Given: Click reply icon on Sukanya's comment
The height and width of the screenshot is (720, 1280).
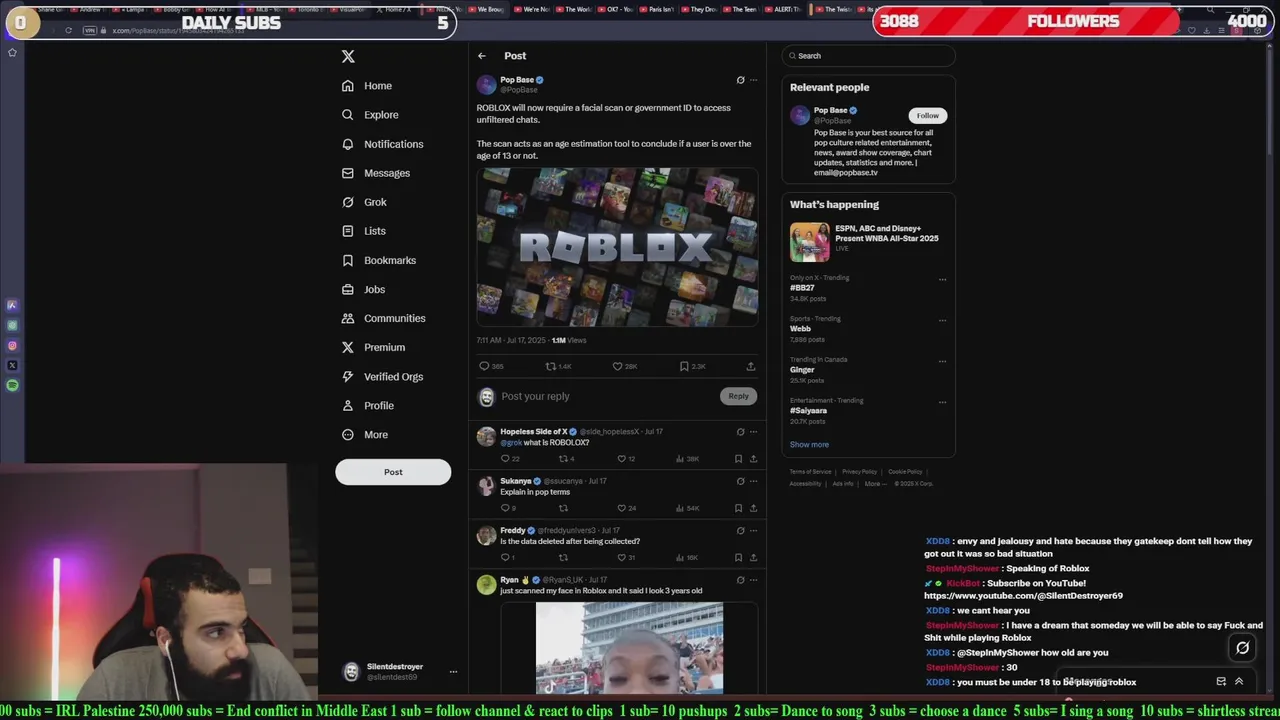Looking at the screenshot, I should [x=505, y=508].
